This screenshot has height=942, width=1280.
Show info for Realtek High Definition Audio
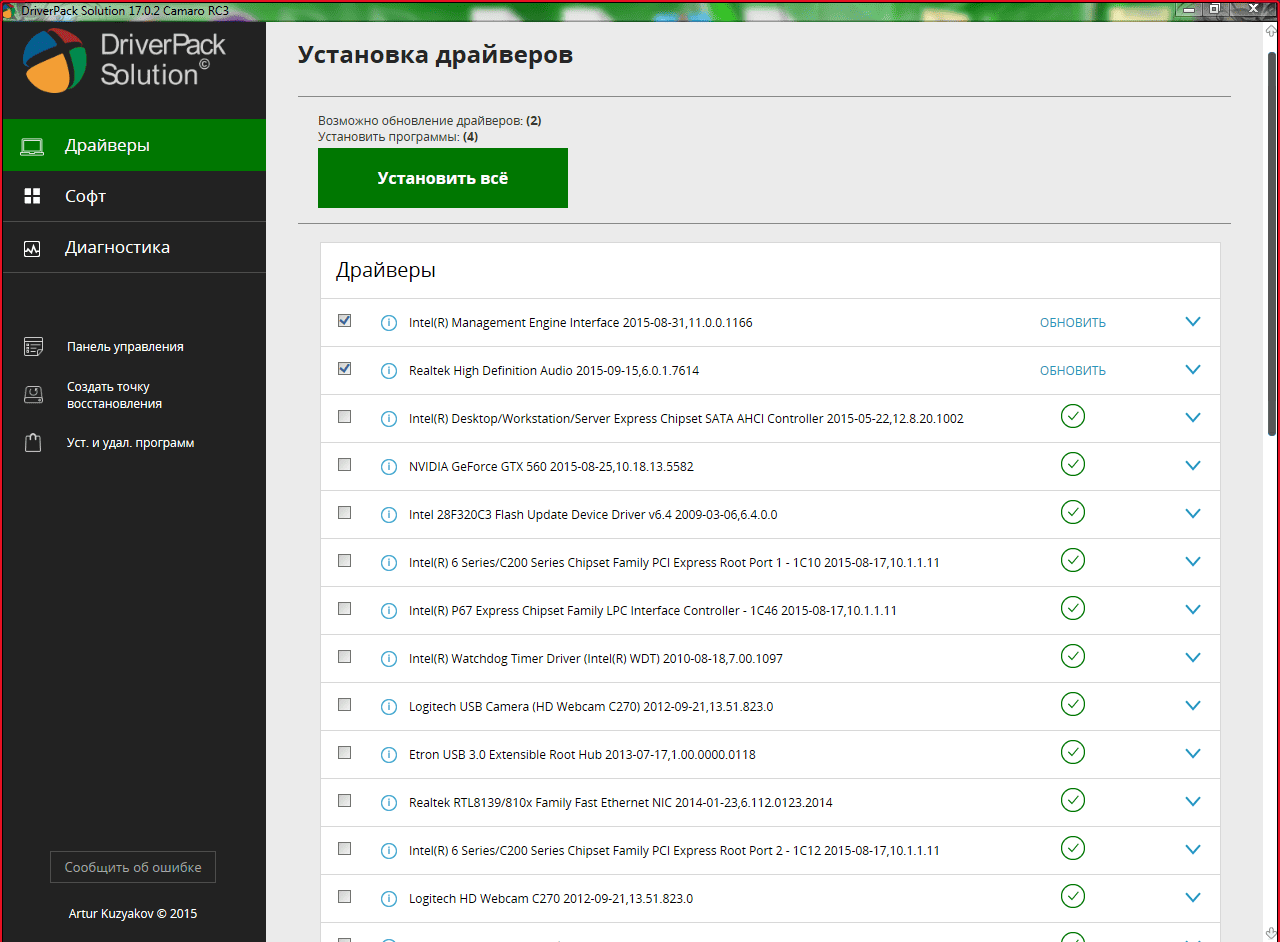[389, 371]
